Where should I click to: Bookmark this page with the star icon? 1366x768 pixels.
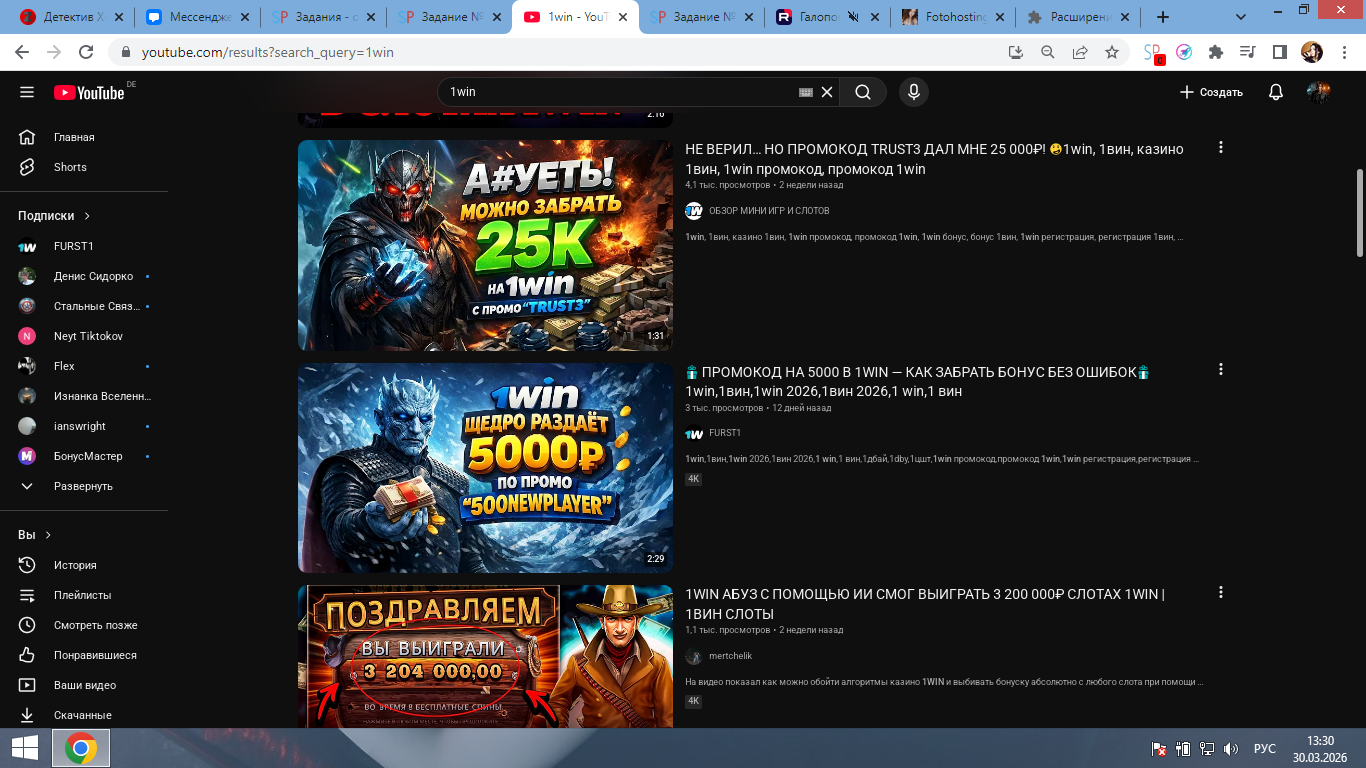coord(1112,52)
